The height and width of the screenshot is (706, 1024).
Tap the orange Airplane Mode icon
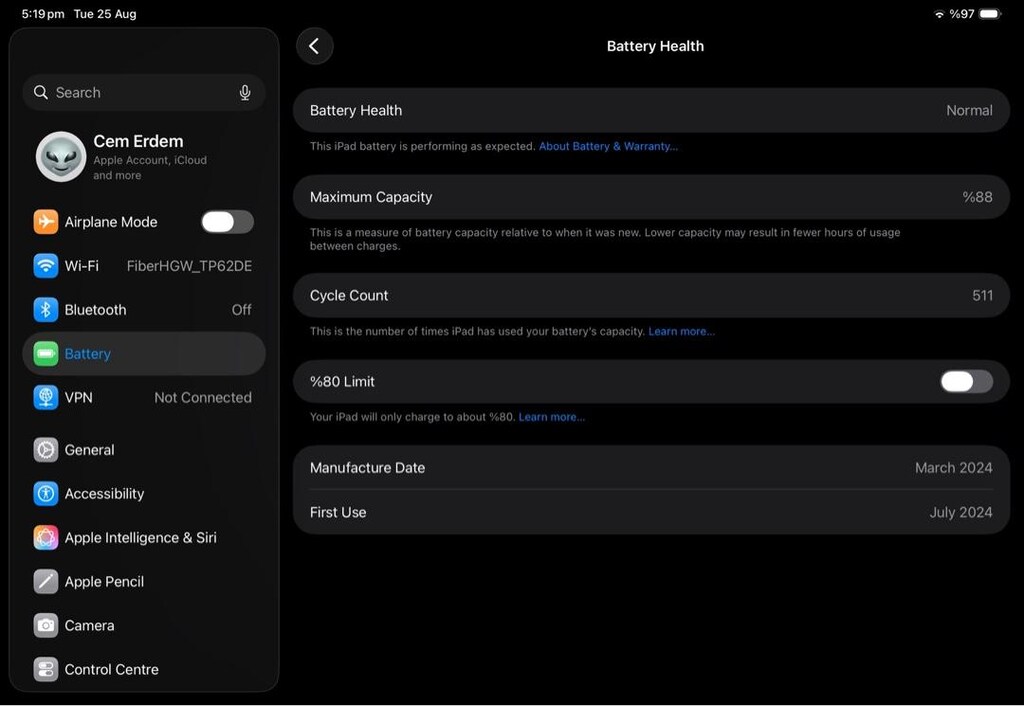(46, 222)
